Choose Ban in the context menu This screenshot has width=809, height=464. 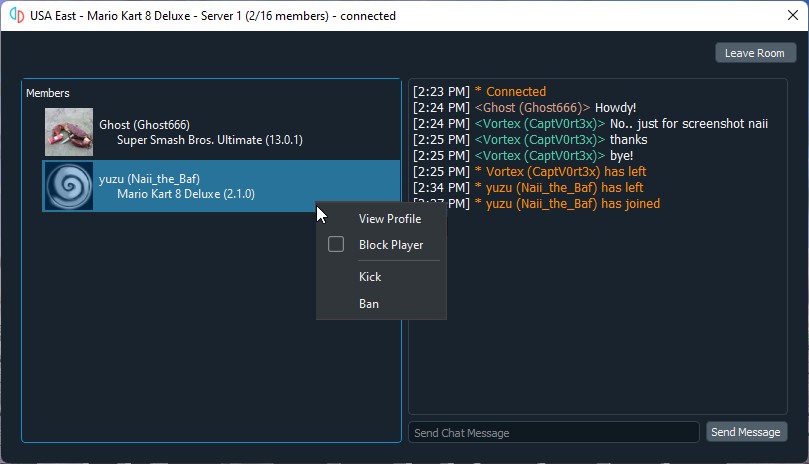369,304
